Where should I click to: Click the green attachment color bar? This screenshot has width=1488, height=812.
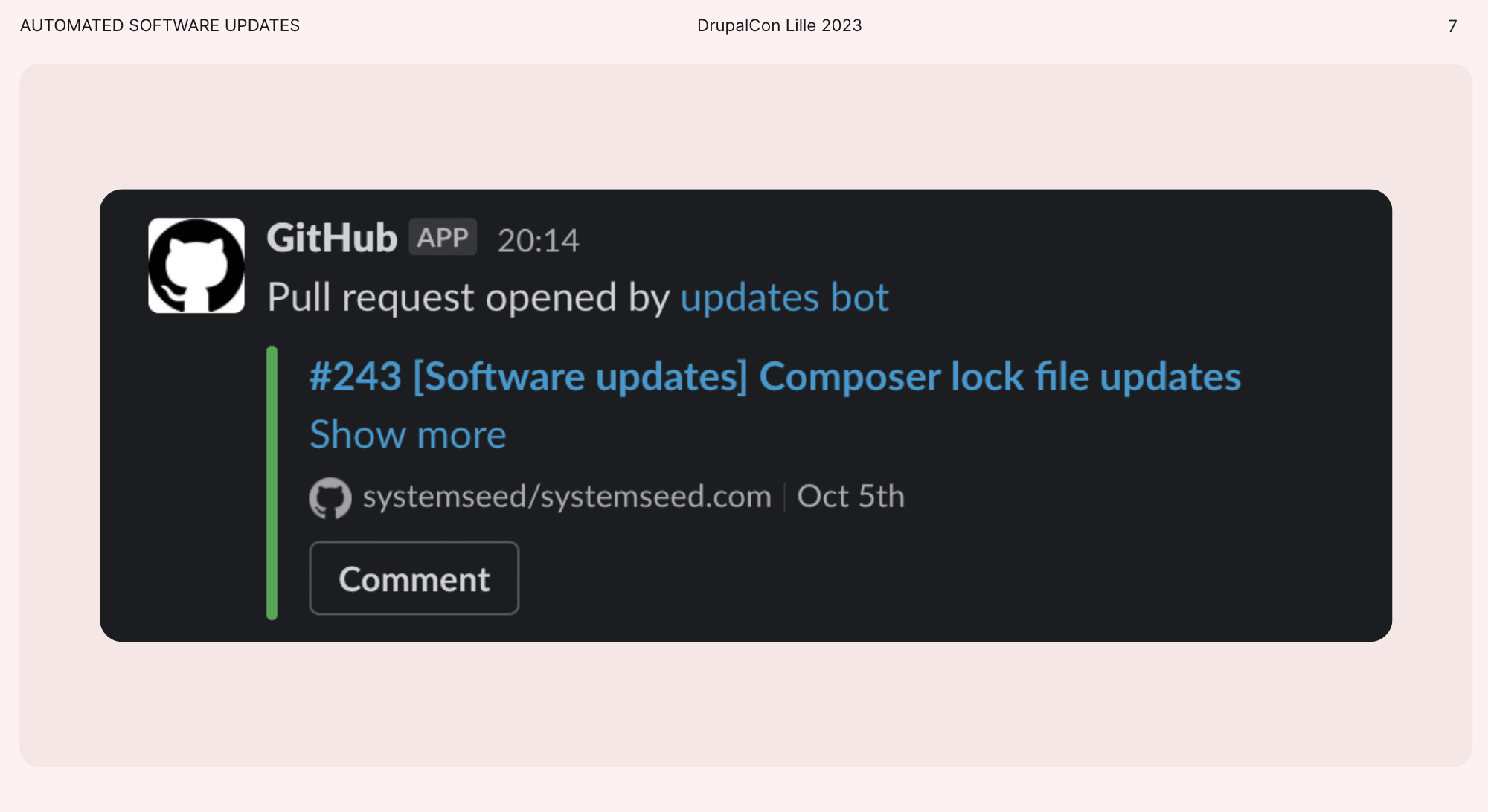point(272,483)
